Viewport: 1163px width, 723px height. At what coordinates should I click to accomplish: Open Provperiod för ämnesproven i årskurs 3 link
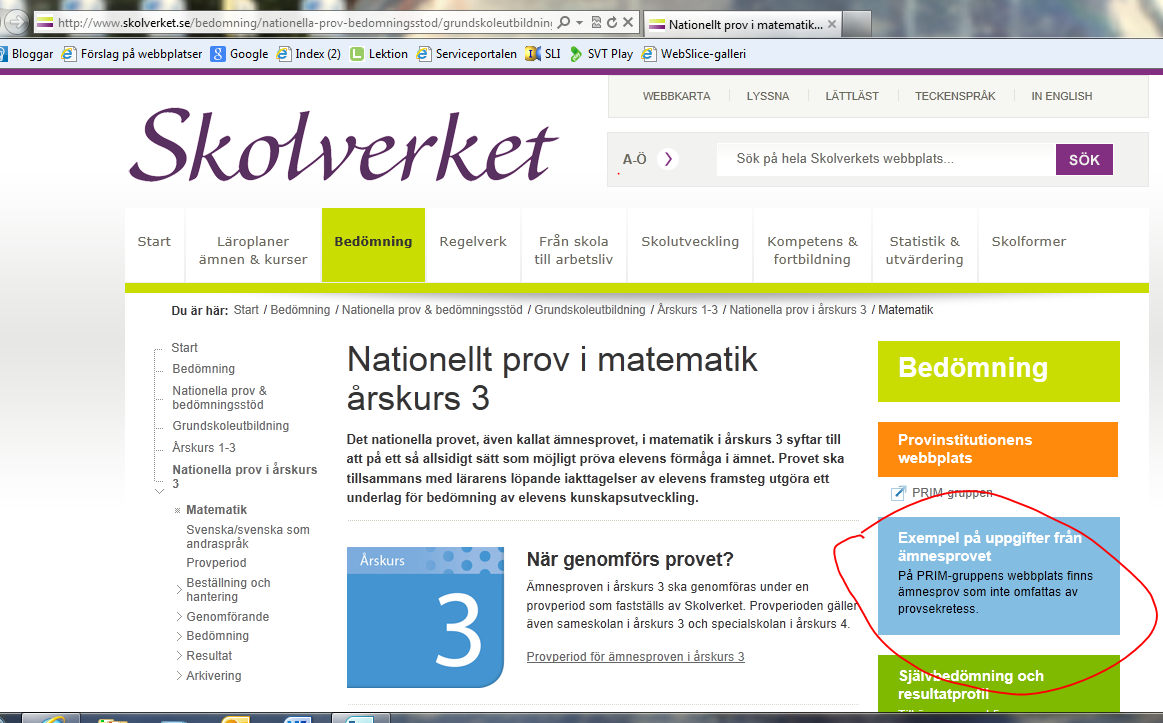(636, 656)
